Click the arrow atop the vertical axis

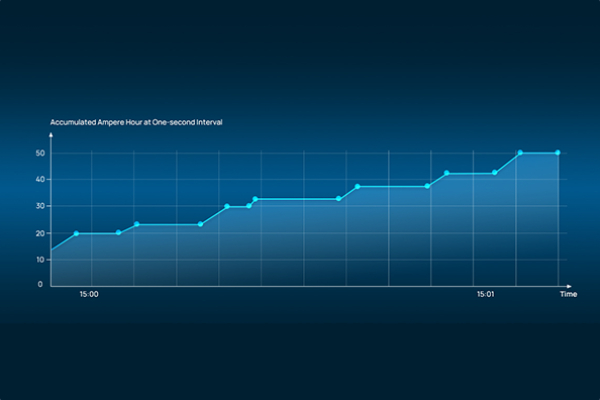tap(51, 135)
